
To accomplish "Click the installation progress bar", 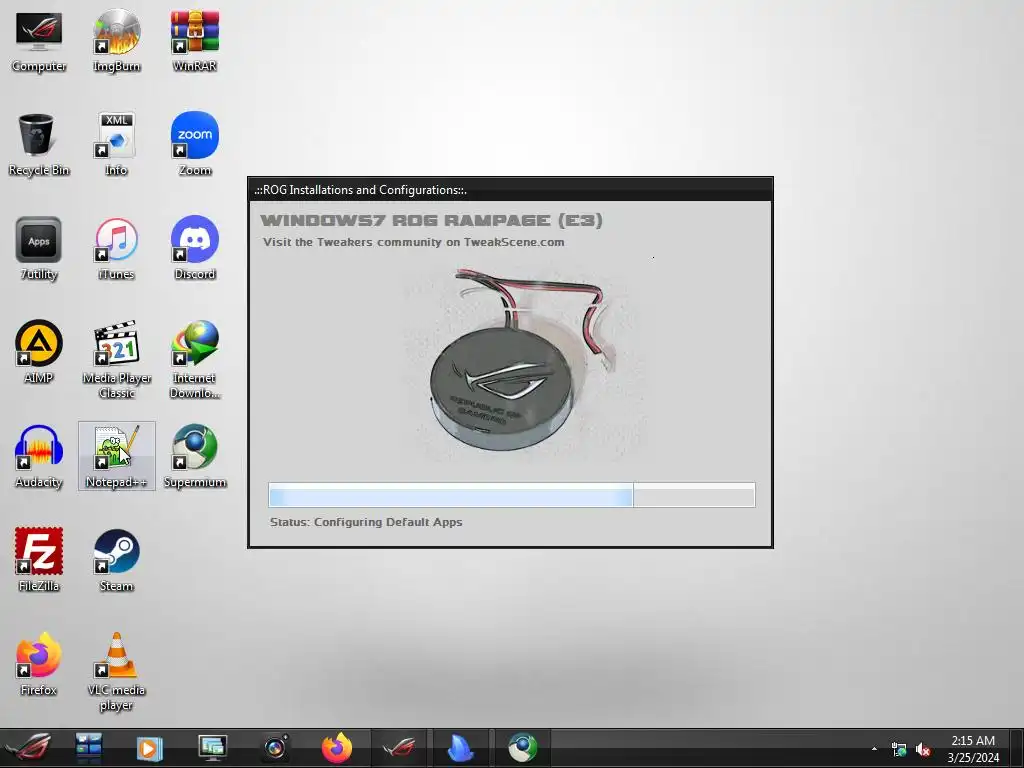I will pos(512,495).
